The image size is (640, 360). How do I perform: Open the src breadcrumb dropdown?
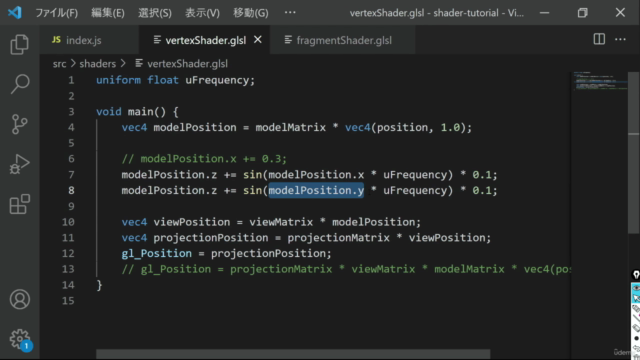click(x=59, y=64)
